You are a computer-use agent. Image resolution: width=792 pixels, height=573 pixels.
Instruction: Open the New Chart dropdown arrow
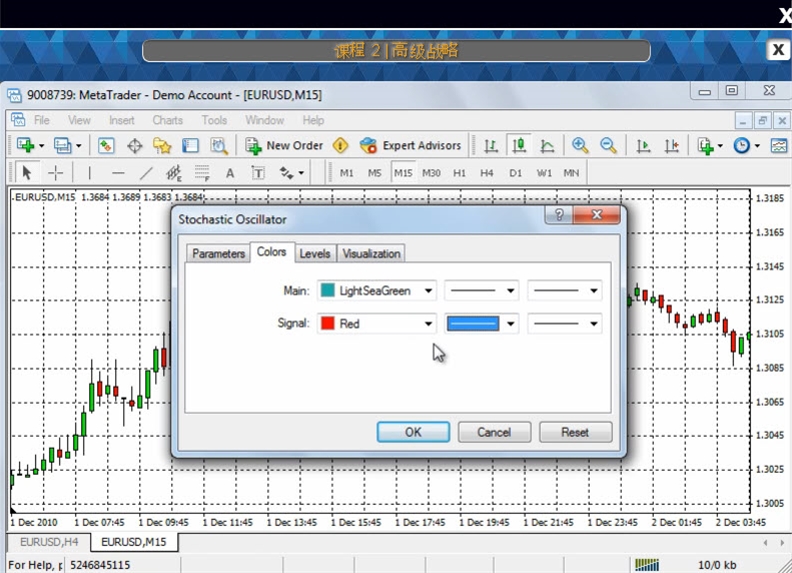[x=41, y=146]
